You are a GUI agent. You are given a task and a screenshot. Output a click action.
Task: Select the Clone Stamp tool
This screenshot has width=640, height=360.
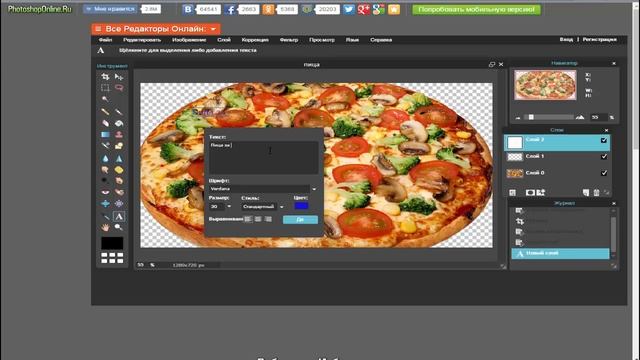119,134
